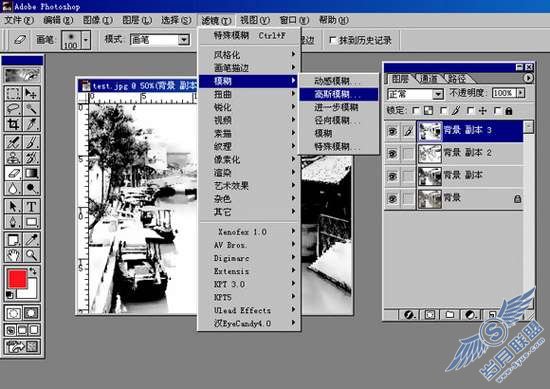Screen dimensions: 550x389
Task: Select the Hand tool
Action: click(x=13, y=255)
